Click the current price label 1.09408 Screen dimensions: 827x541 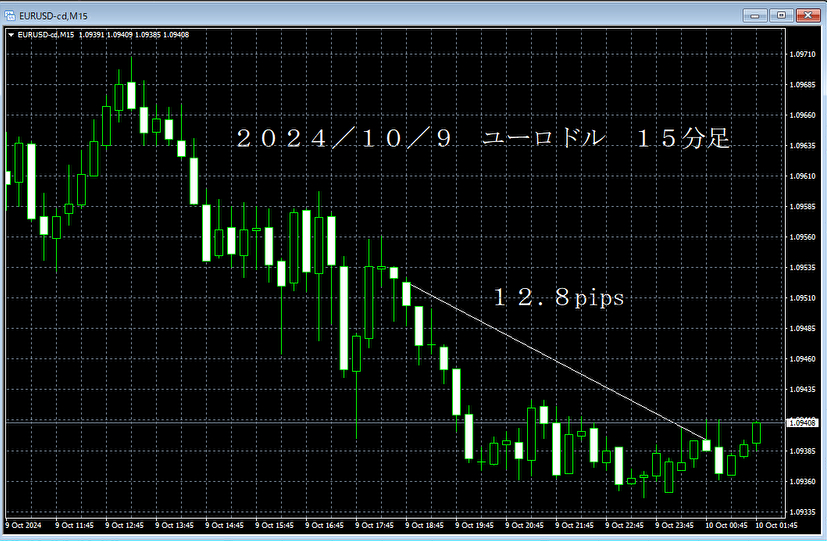click(802, 423)
